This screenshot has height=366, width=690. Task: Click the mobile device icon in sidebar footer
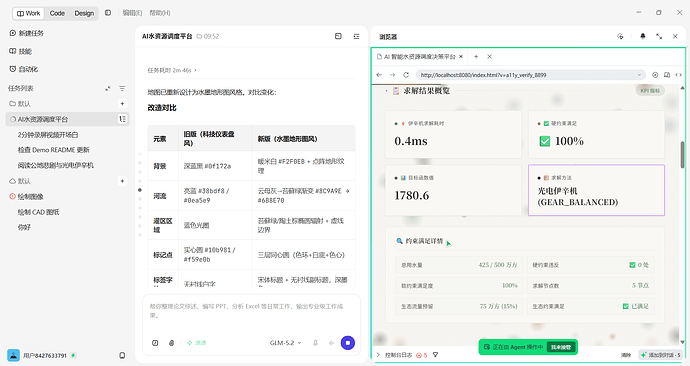coord(122,355)
